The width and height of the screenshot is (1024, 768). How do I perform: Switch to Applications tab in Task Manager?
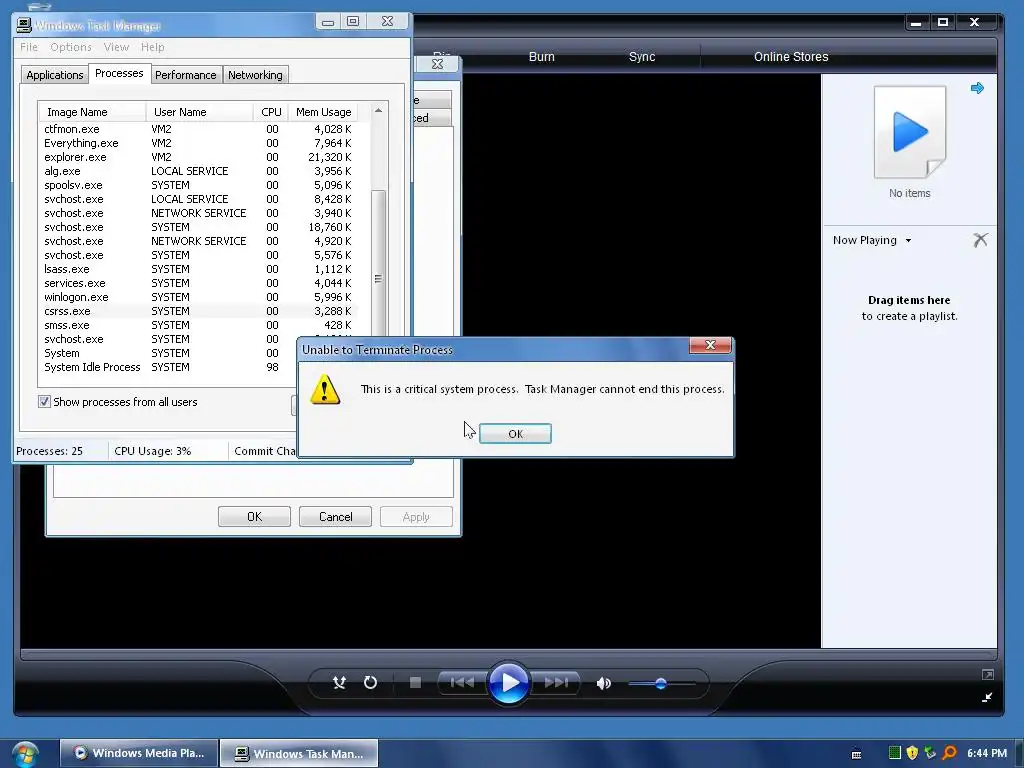[54, 75]
